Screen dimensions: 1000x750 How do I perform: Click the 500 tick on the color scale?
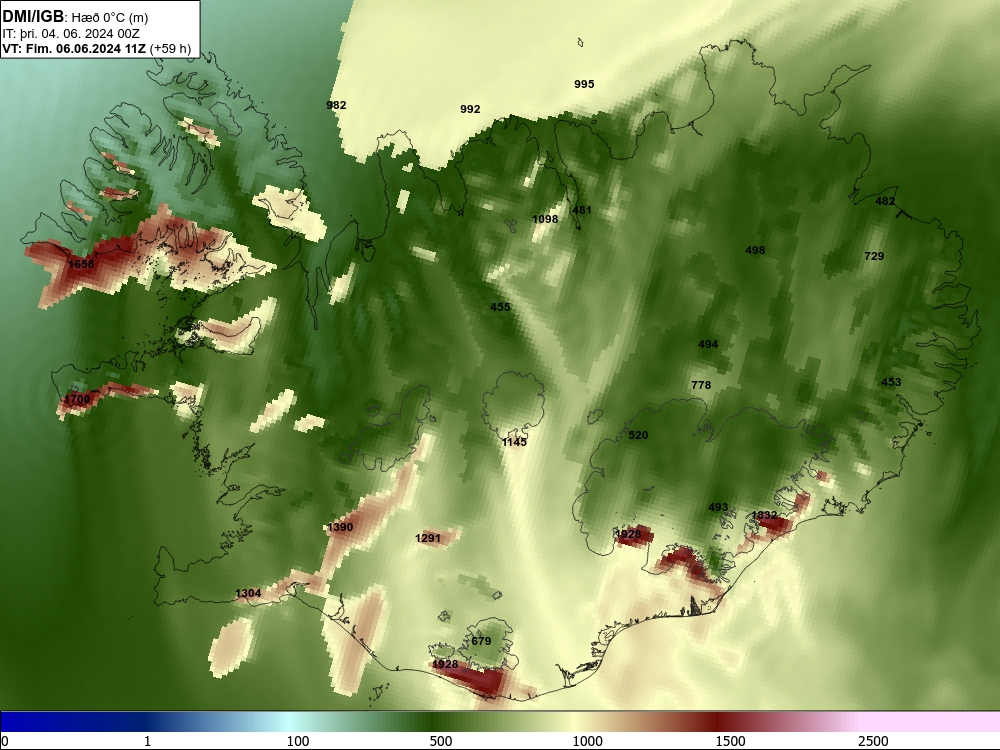[x=441, y=741]
